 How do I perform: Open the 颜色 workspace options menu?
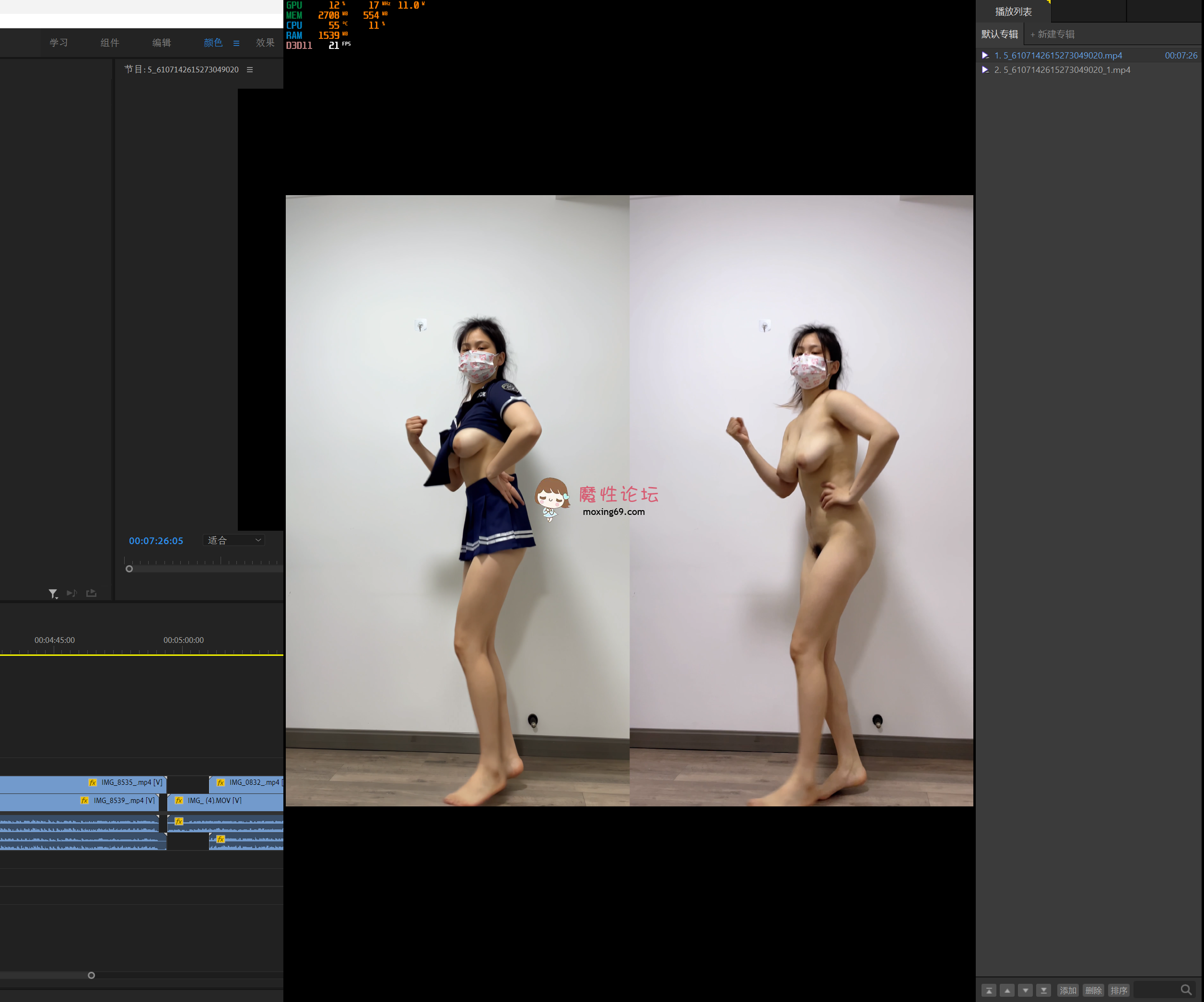(236, 43)
